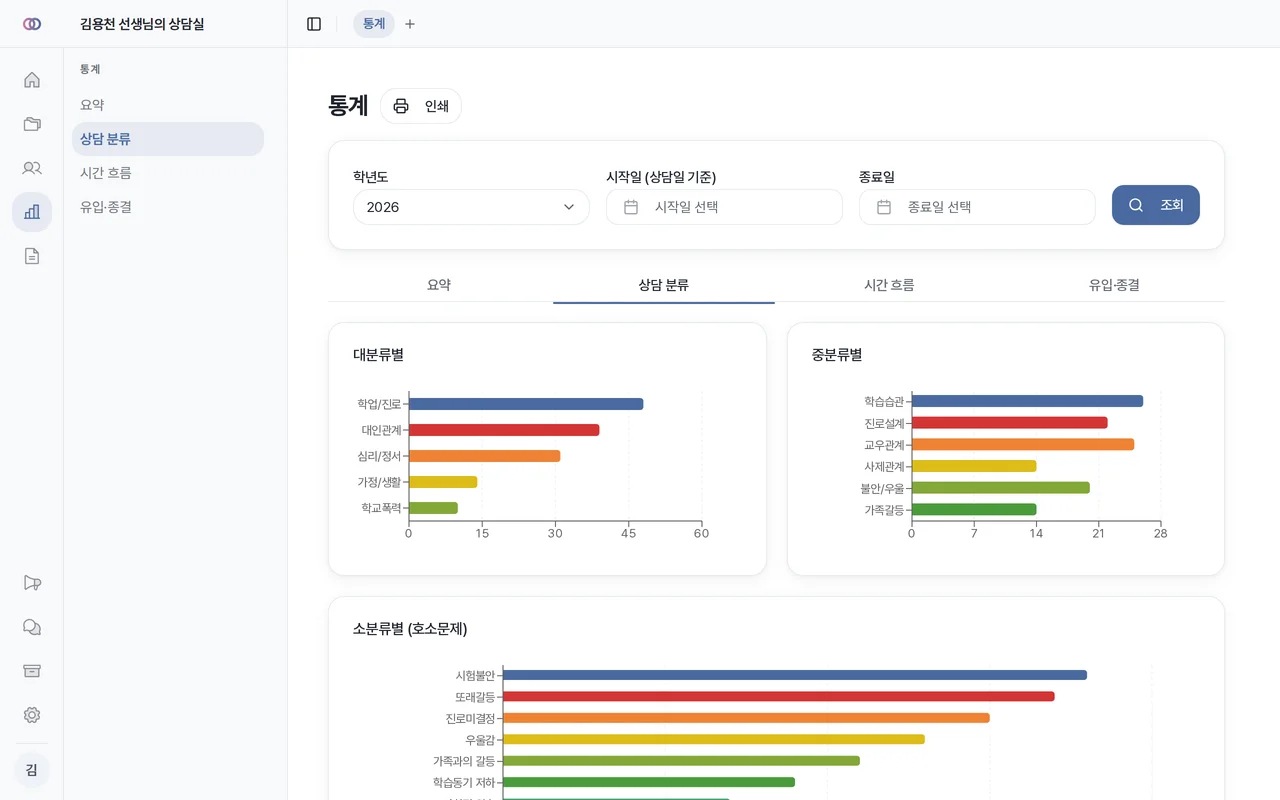Click the 김 user avatar

pyautogui.click(x=32, y=770)
